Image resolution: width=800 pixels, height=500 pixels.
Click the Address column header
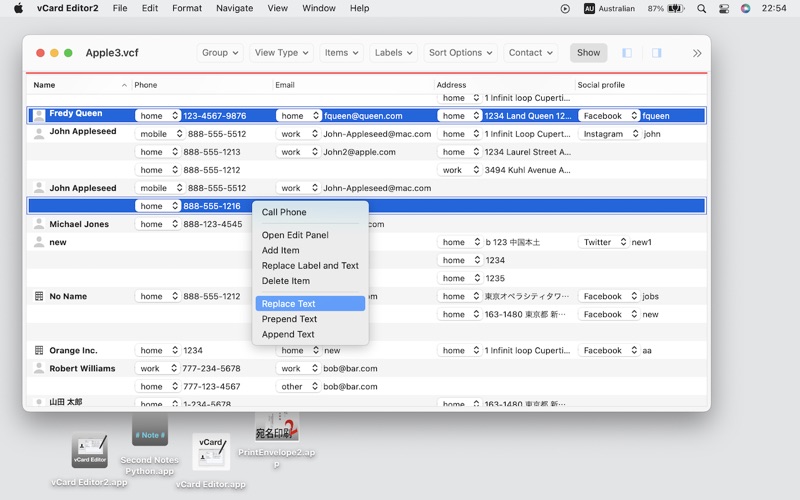(504, 85)
